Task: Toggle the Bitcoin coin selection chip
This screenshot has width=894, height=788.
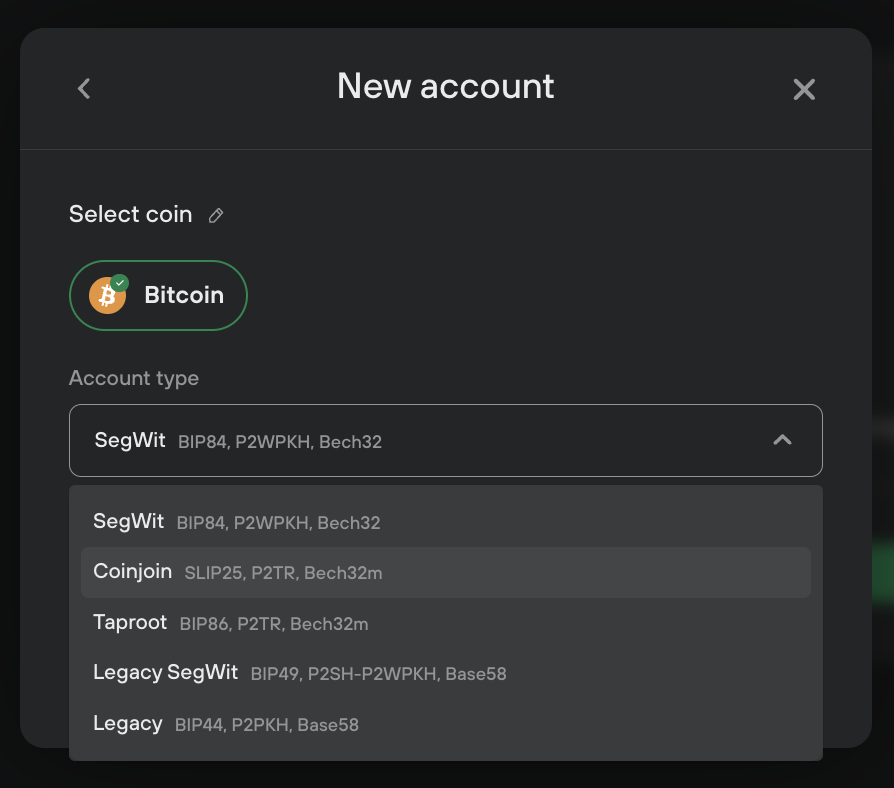Action: point(159,295)
